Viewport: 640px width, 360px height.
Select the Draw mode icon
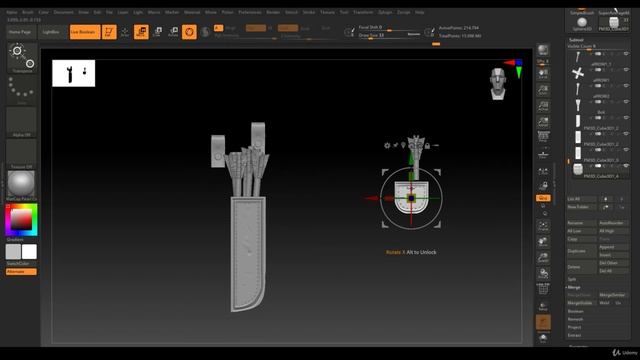coord(125,32)
